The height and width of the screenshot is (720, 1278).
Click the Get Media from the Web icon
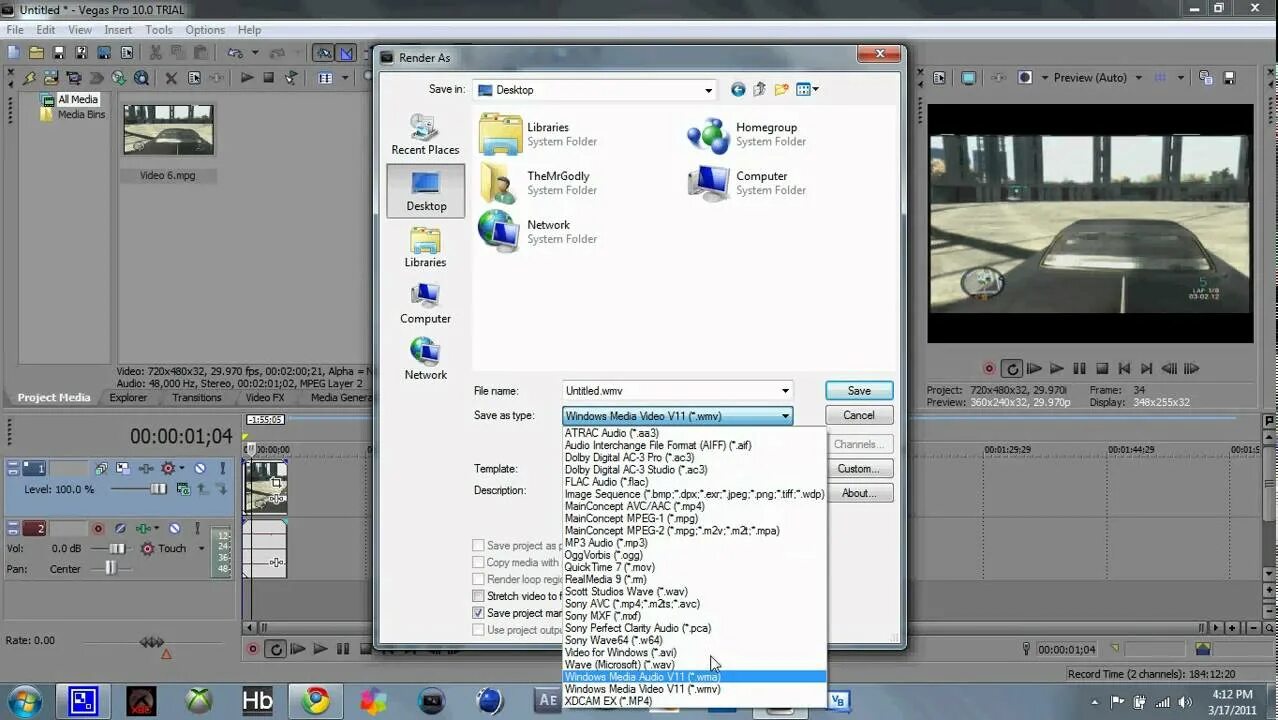coord(142,78)
